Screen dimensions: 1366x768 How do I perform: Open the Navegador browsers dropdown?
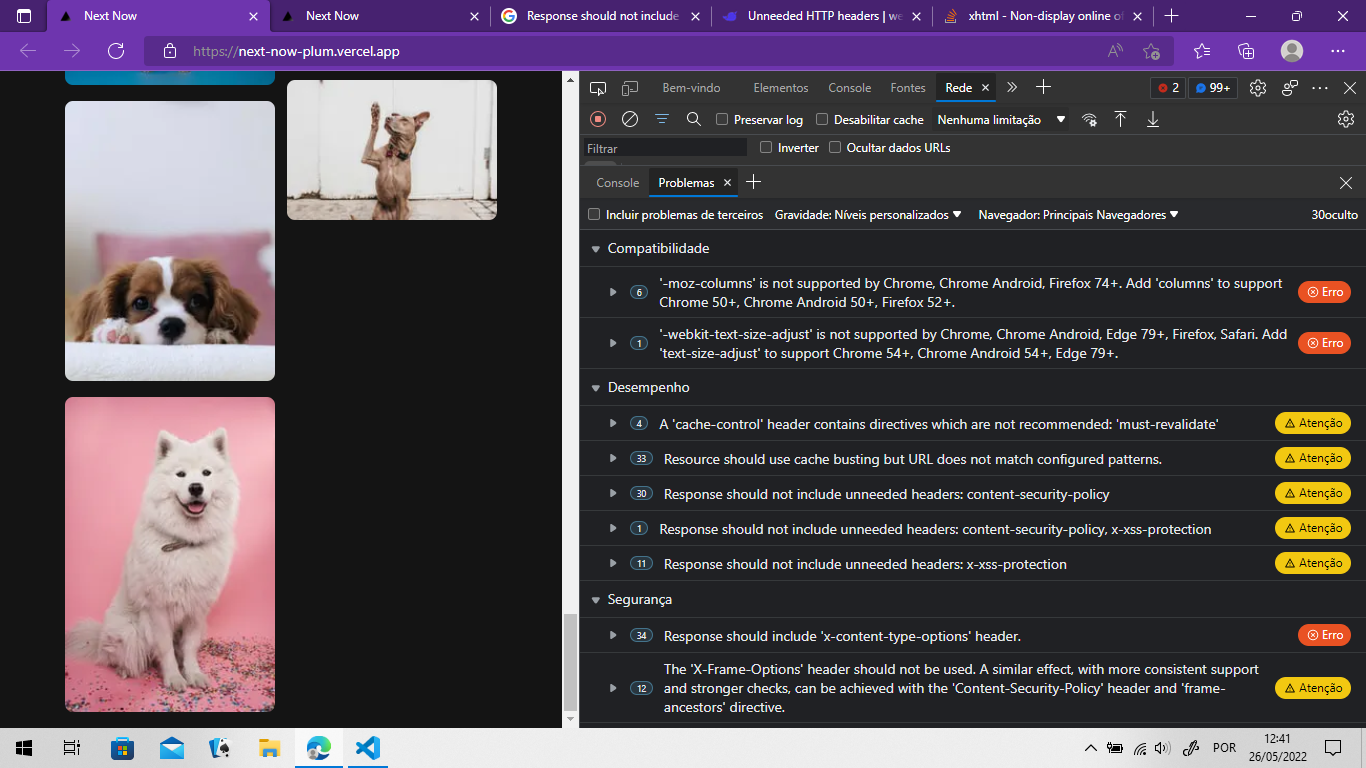[1079, 215]
